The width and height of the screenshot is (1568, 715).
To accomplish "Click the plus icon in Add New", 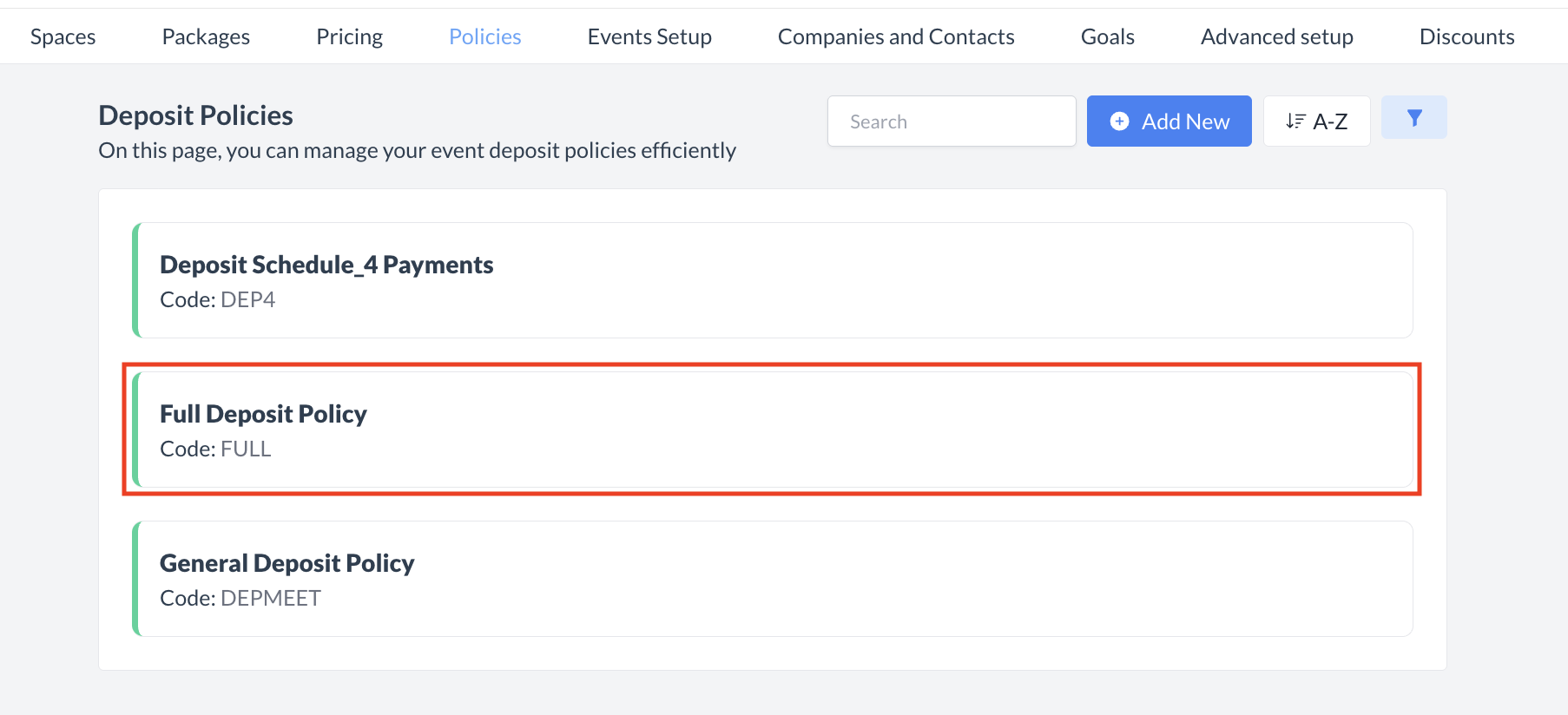I will [1120, 121].
